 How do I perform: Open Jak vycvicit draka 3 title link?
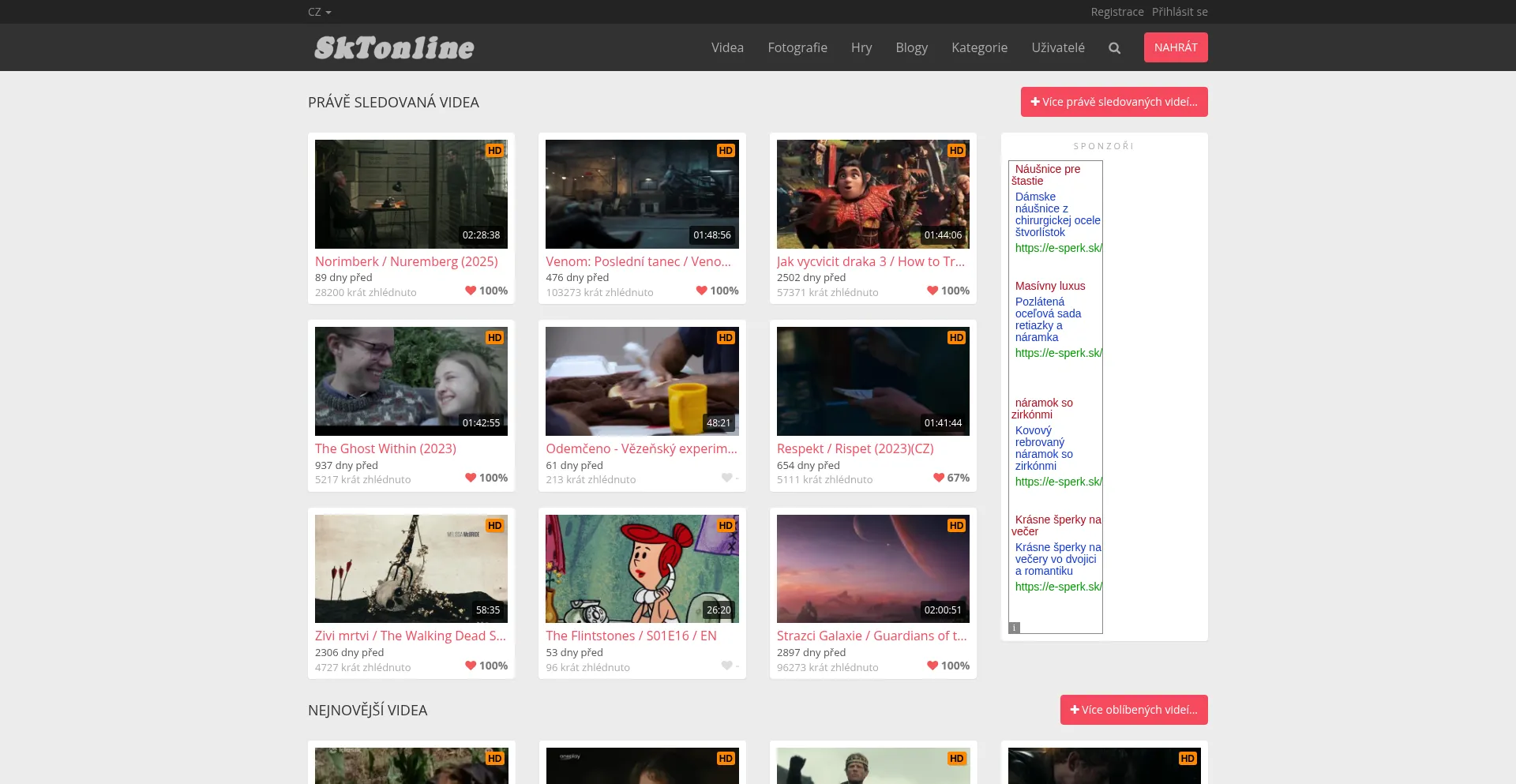[871, 261]
